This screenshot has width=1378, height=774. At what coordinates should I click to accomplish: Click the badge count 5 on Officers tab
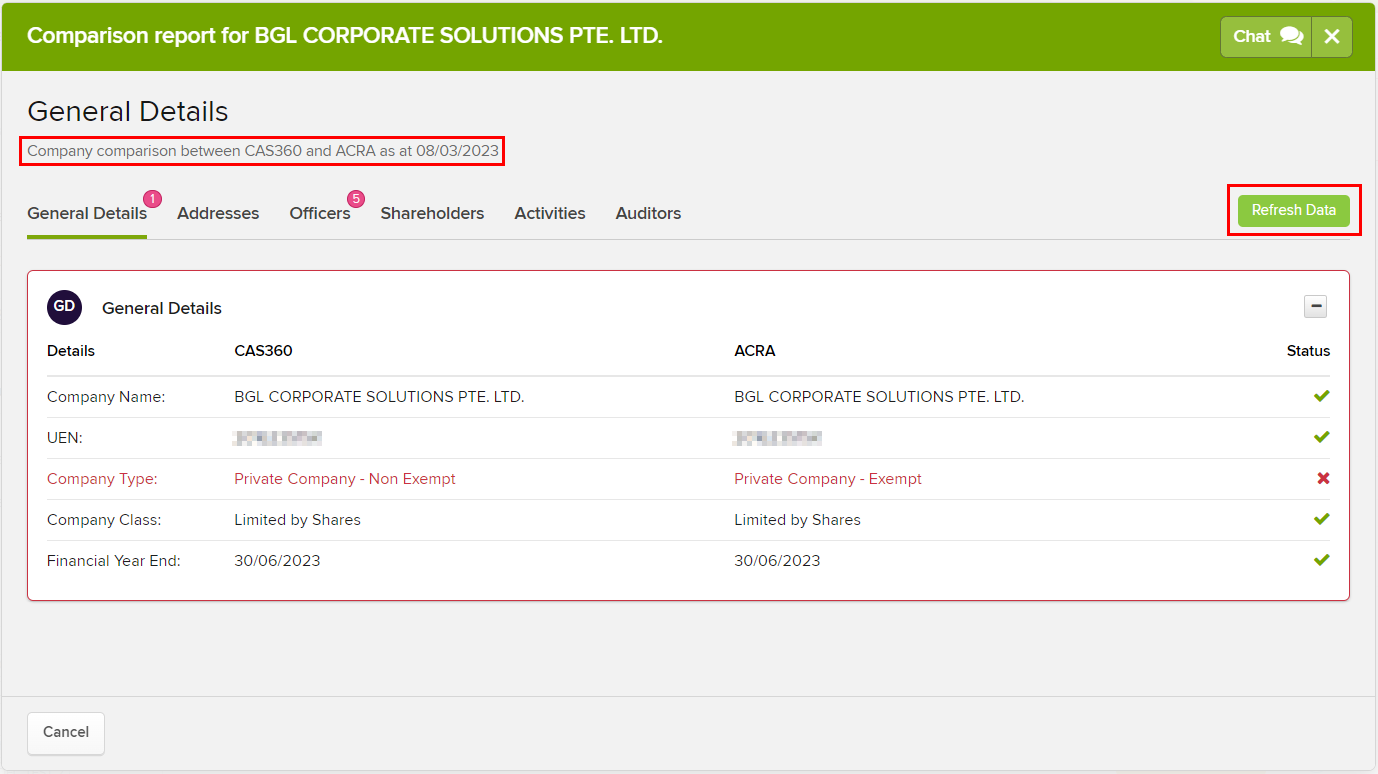click(356, 199)
